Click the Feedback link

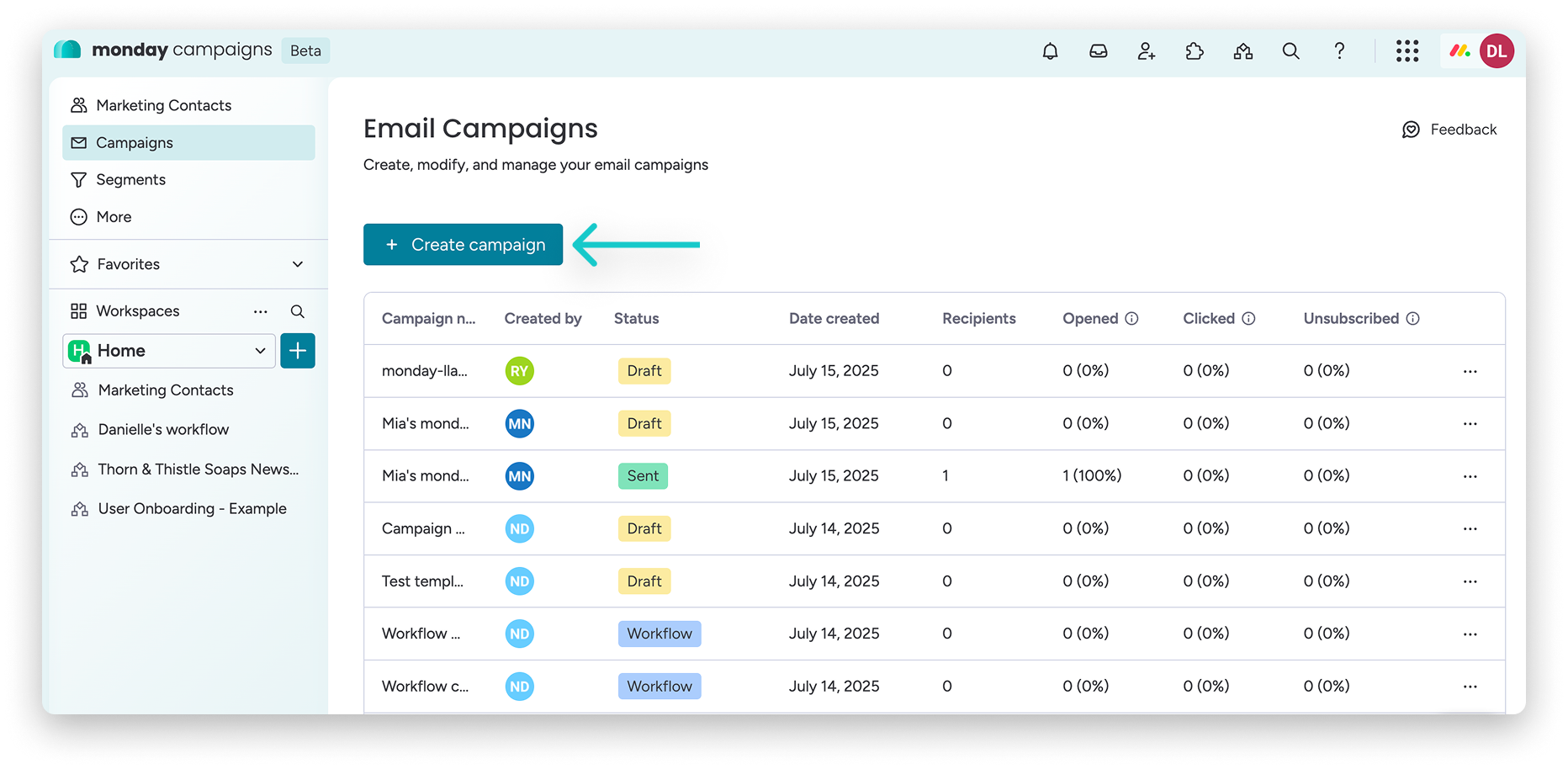1463,130
